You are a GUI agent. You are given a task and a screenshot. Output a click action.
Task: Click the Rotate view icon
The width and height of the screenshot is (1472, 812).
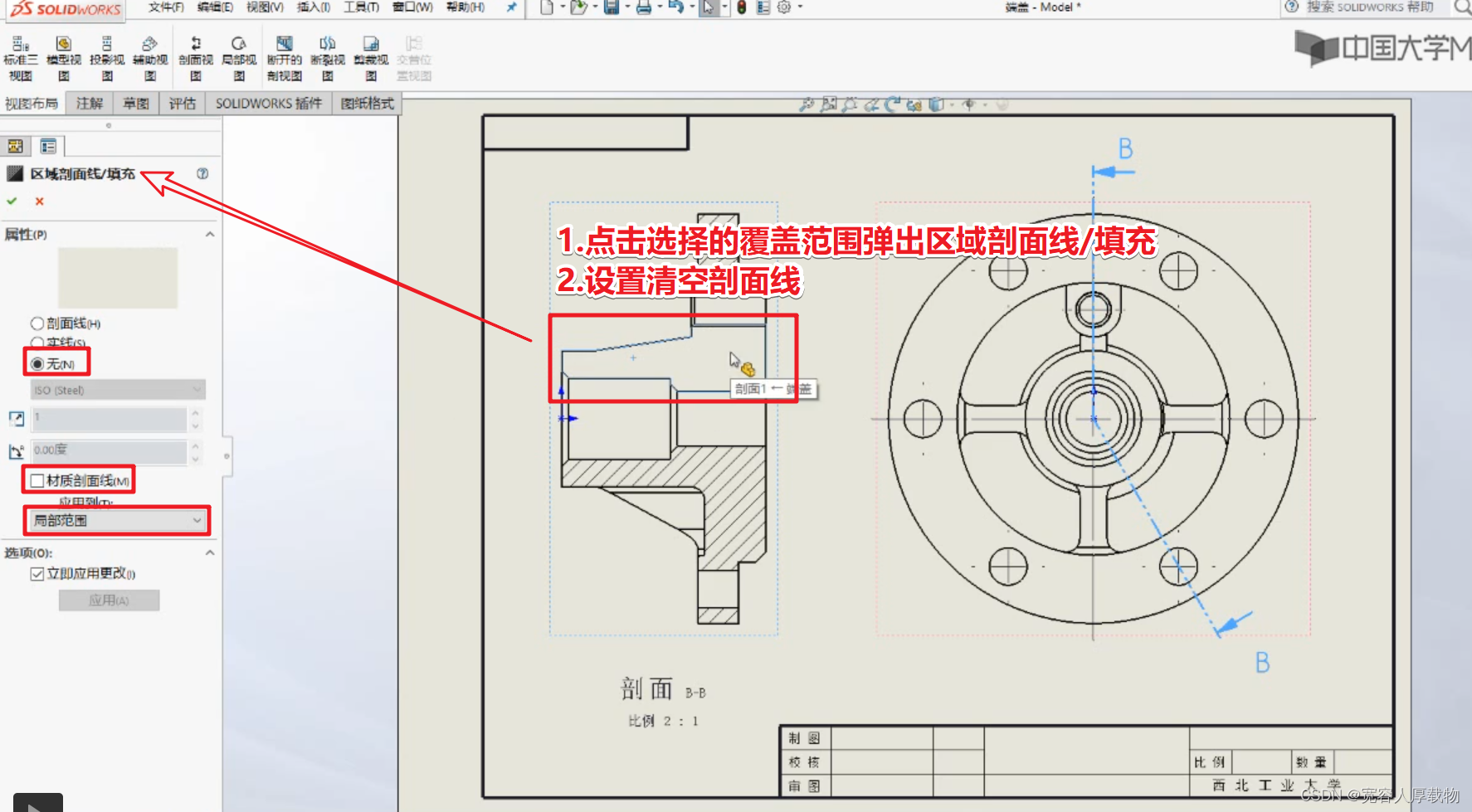[893, 105]
